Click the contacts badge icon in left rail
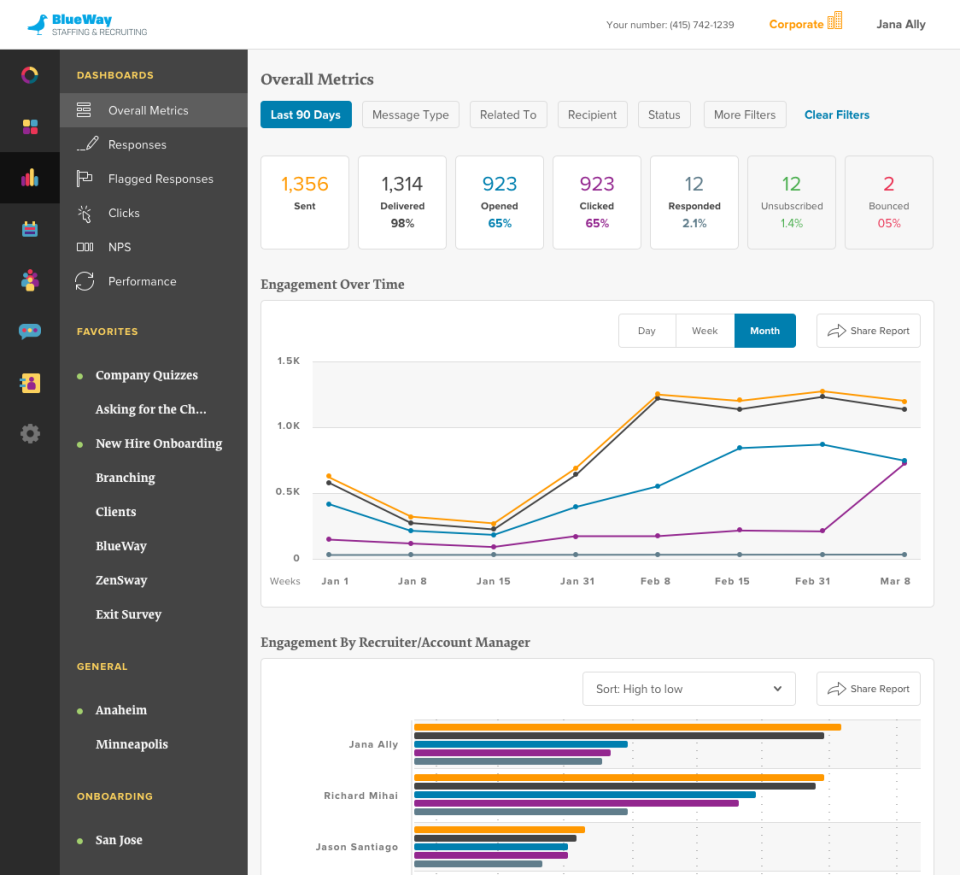This screenshot has height=875, width=960. [x=30, y=382]
